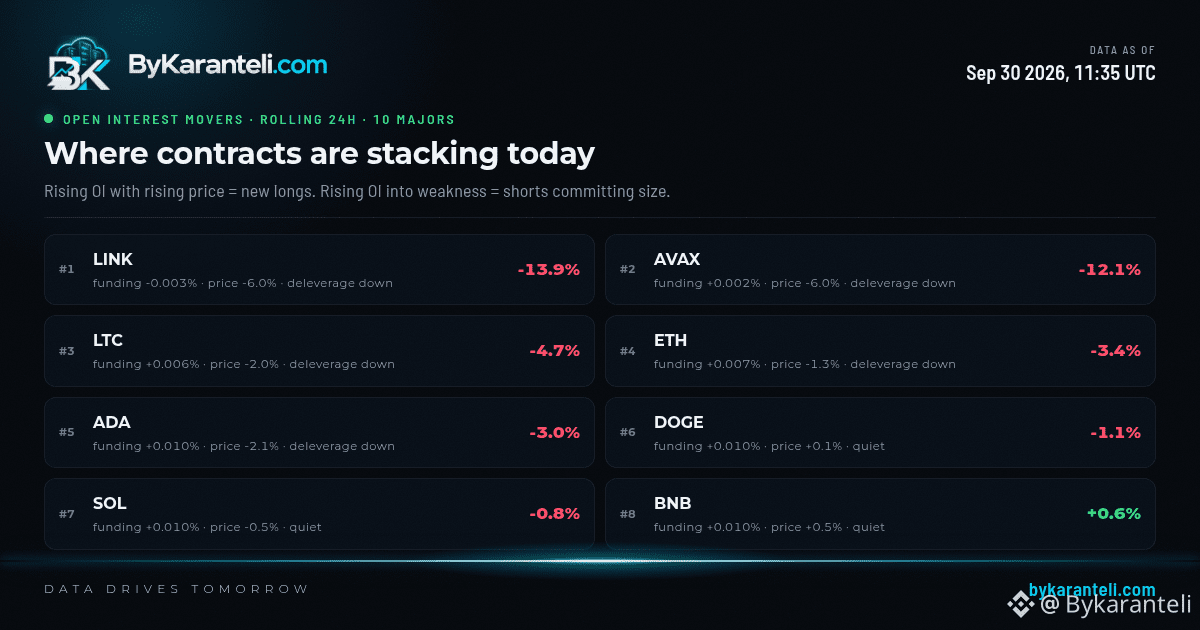Click the Sep 30 2026 timestamp

[x=1060, y=73]
